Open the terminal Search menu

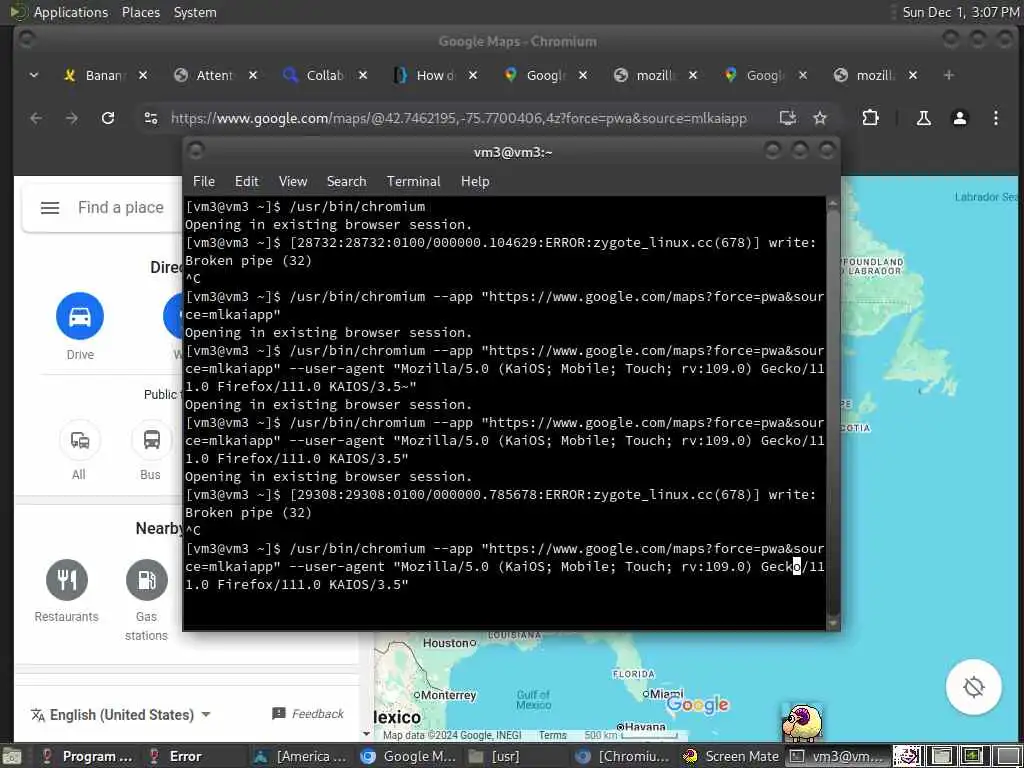click(x=346, y=182)
